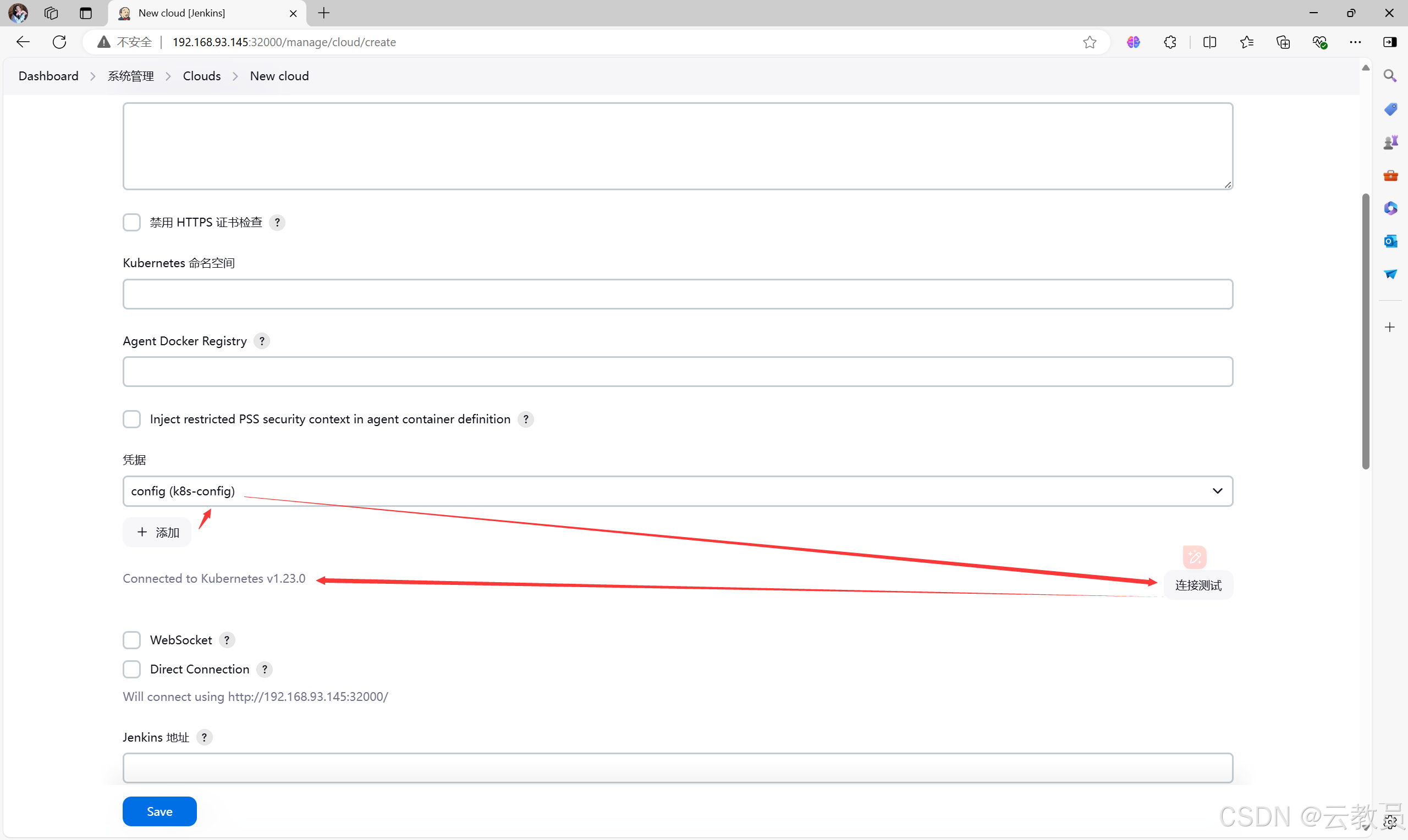Help for 禁用 HTTPS 证书检查

(277, 223)
